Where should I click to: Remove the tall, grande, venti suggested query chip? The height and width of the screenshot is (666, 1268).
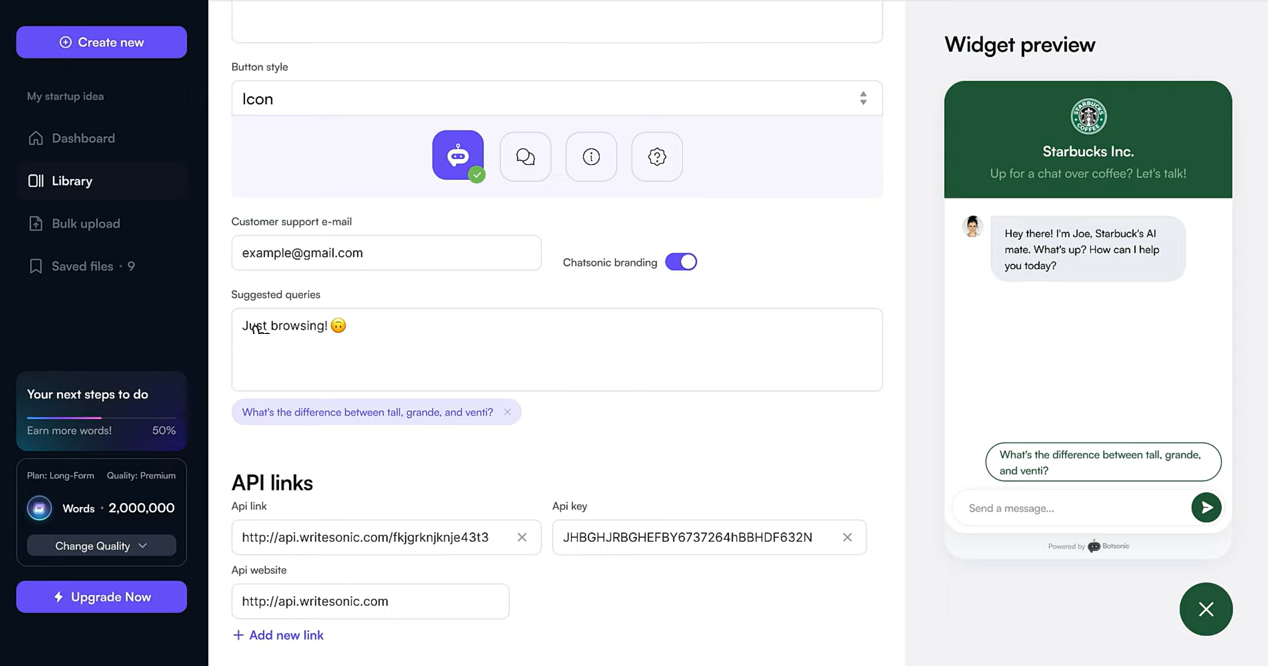click(x=507, y=412)
